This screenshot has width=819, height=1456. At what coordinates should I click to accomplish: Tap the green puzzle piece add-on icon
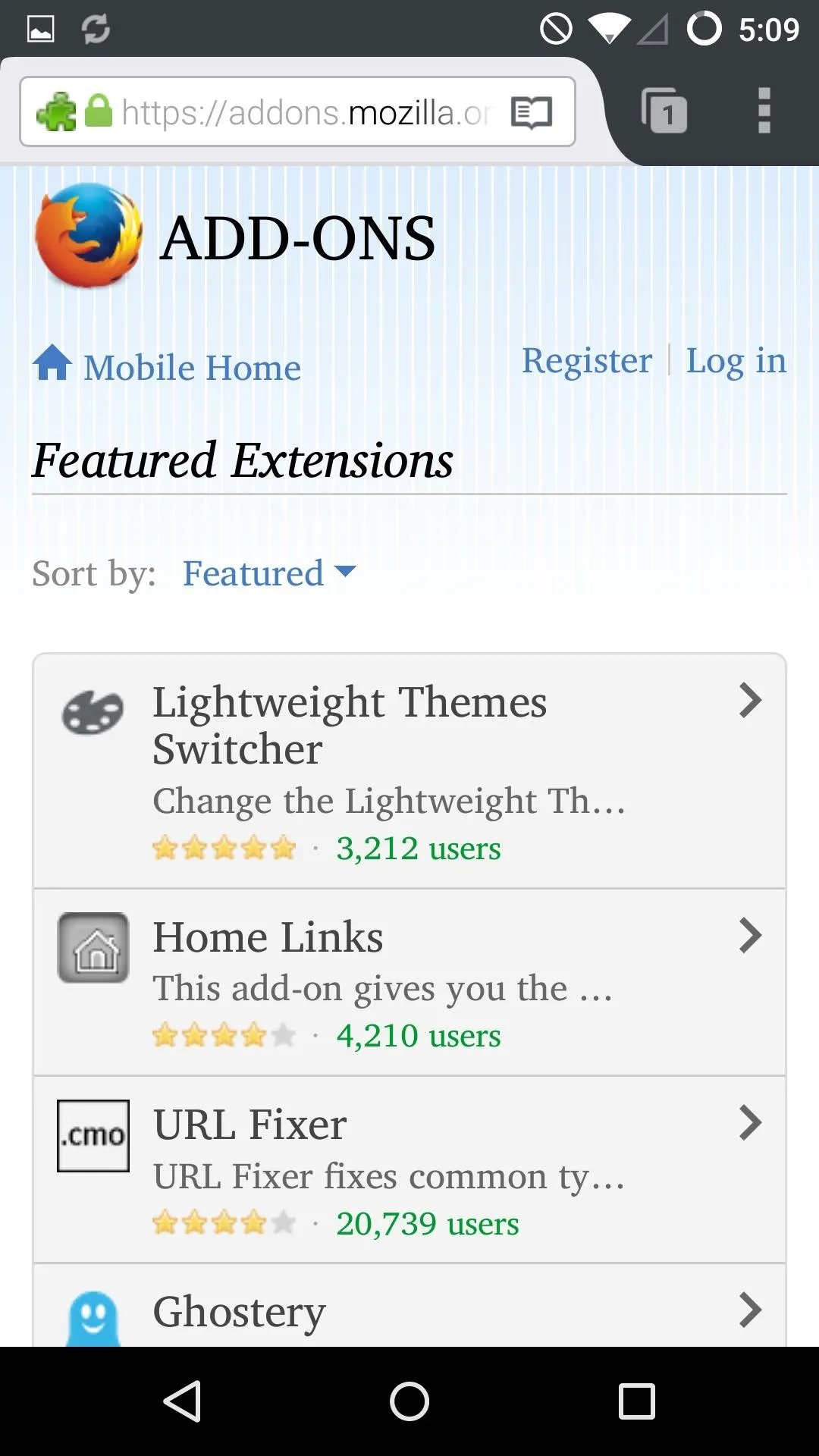(x=56, y=112)
